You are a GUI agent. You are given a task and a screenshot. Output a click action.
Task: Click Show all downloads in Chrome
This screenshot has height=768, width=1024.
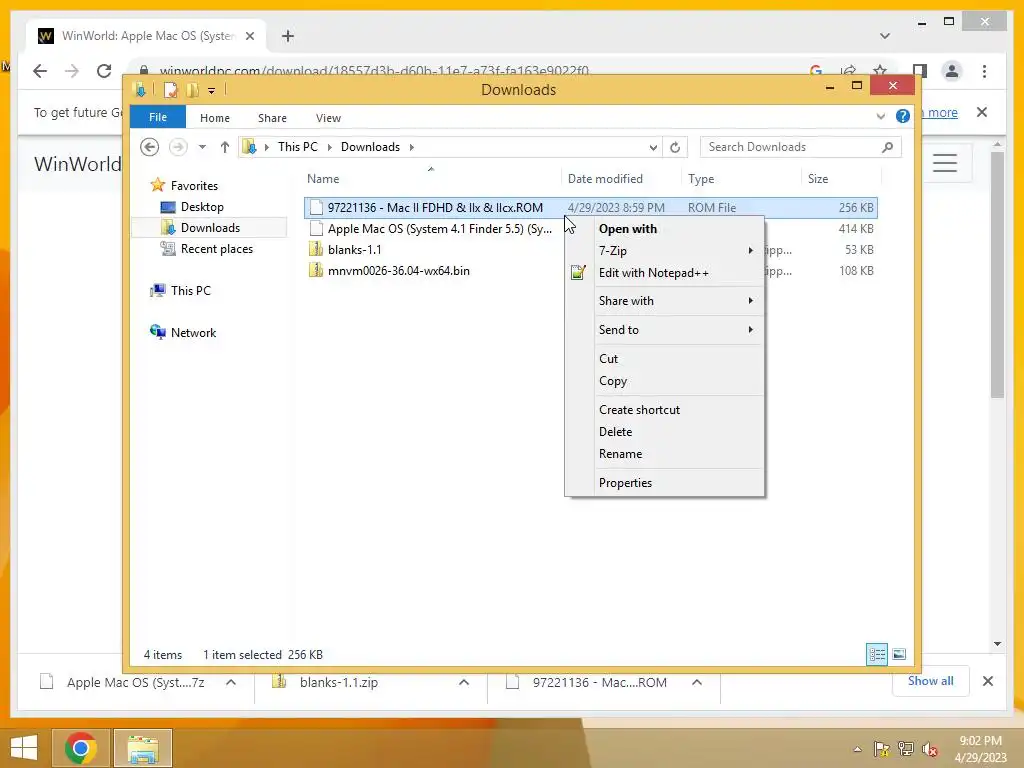point(931,681)
